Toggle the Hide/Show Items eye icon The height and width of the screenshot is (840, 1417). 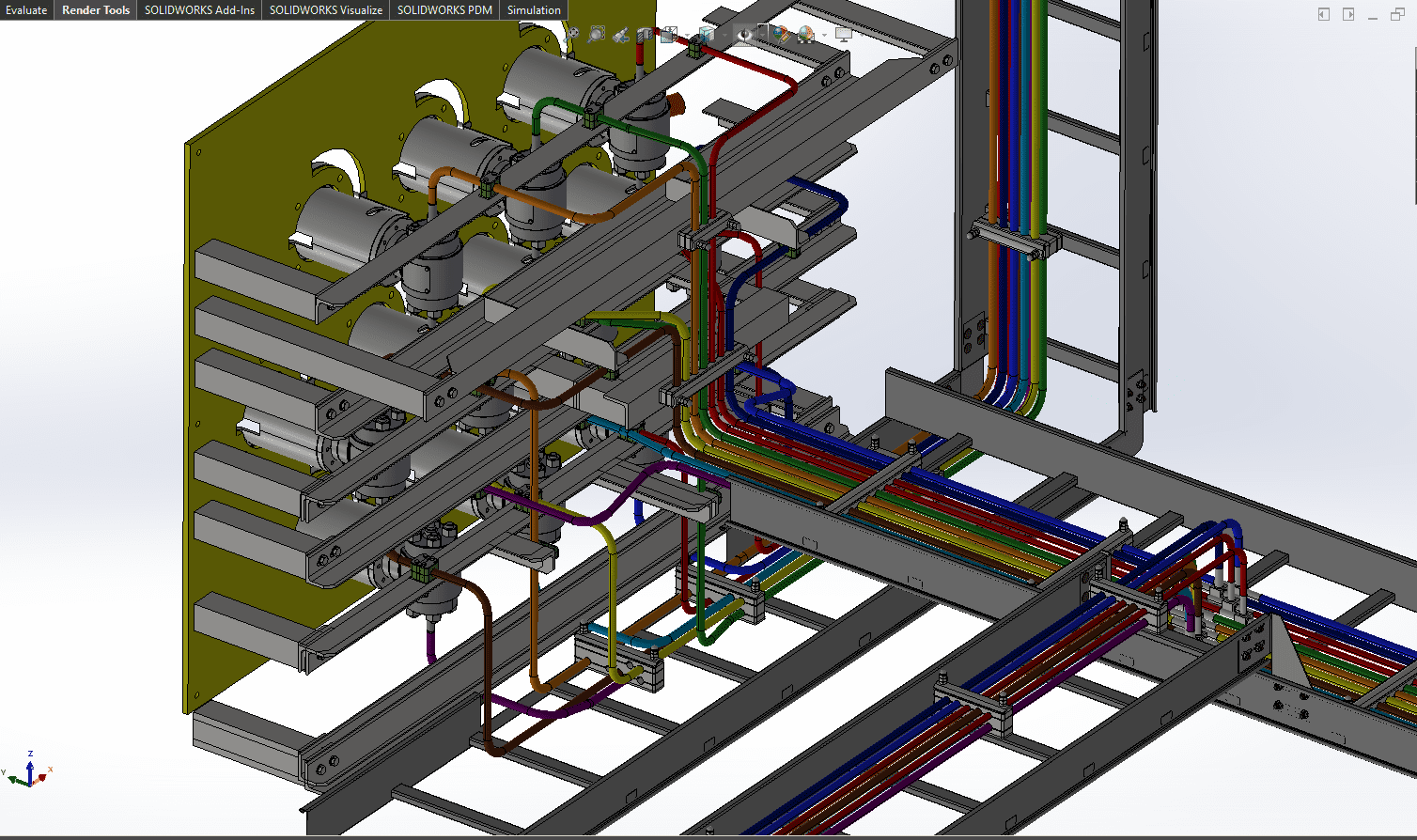(743, 35)
